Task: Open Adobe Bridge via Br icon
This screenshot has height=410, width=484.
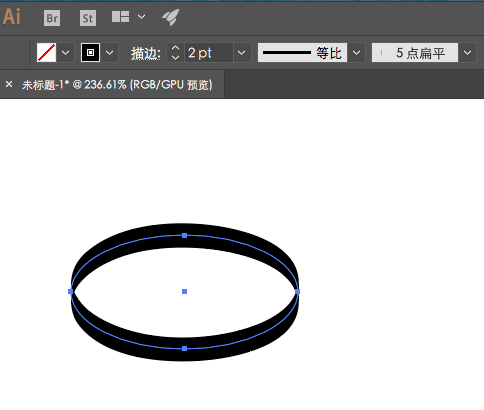Action: [52, 18]
